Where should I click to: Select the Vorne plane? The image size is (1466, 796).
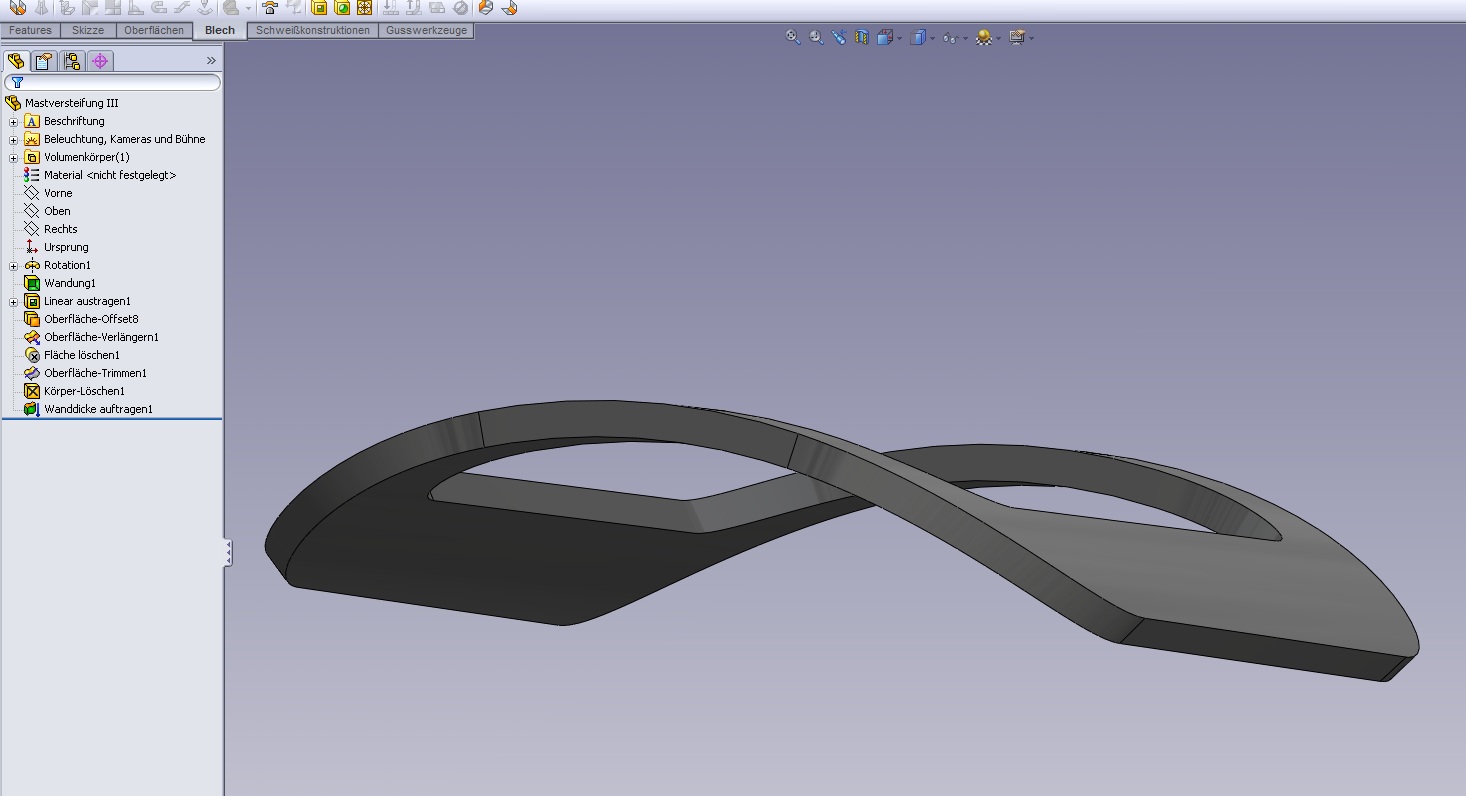(58, 193)
